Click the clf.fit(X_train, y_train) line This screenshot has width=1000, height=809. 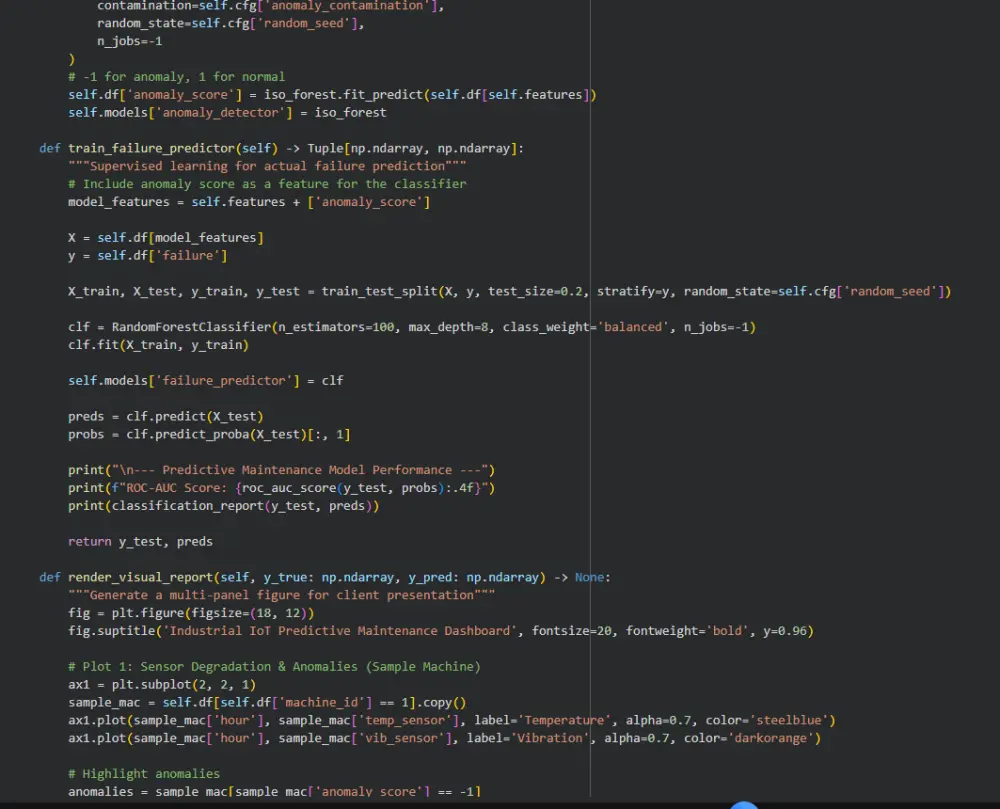[158, 345]
